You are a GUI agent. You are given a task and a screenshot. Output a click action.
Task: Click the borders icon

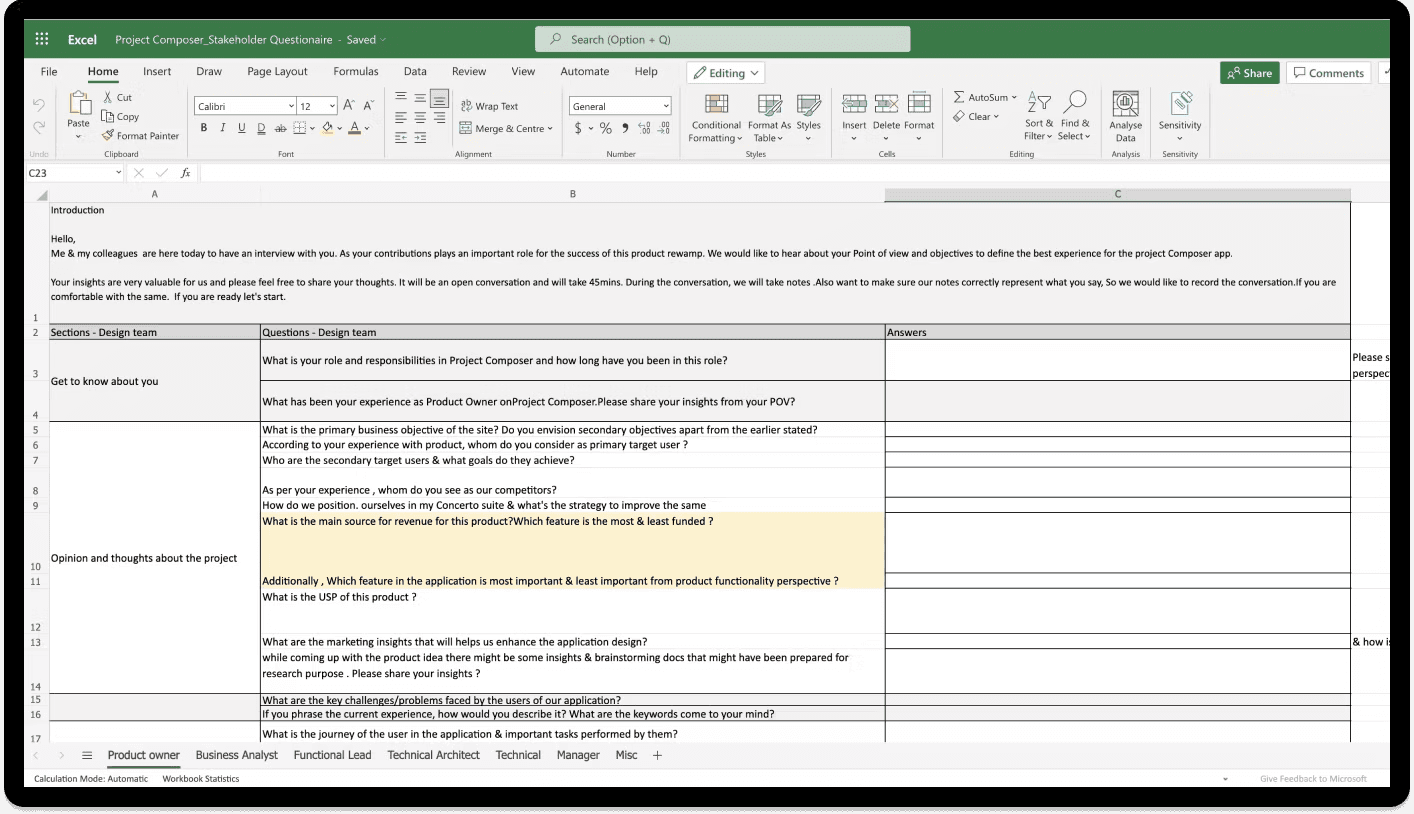point(299,128)
